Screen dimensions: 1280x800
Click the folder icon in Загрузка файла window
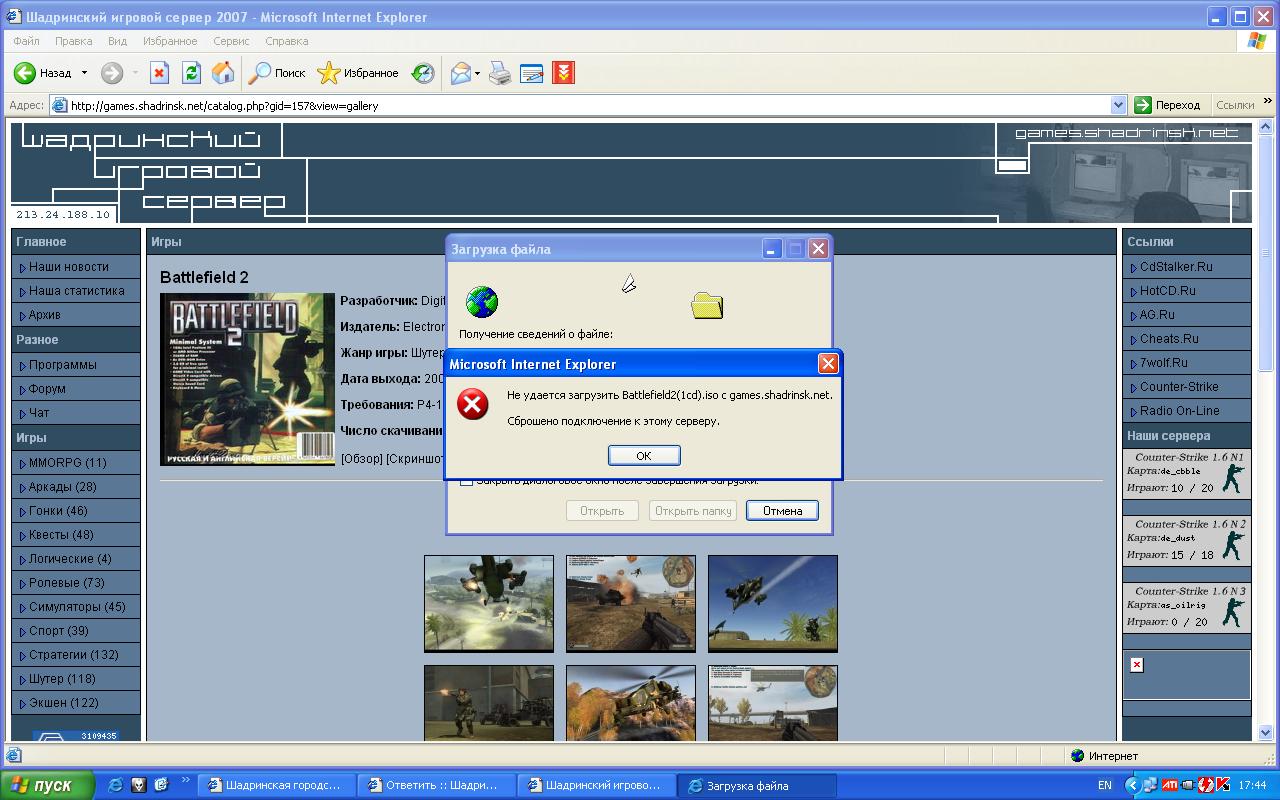tap(707, 305)
